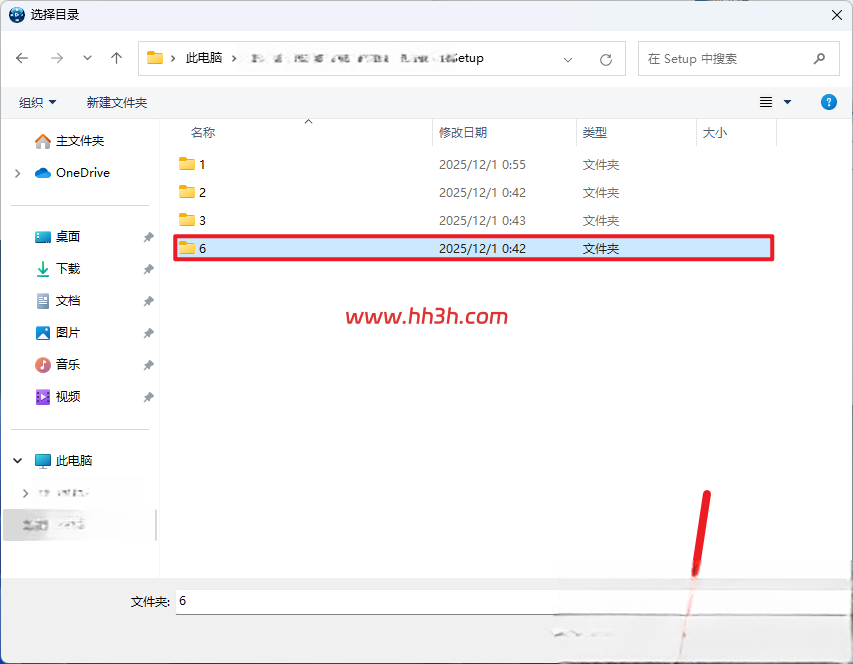This screenshot has height=664, width=853.
Task: Select OneDrive in navigation pane
Action: tap(72, 173)
